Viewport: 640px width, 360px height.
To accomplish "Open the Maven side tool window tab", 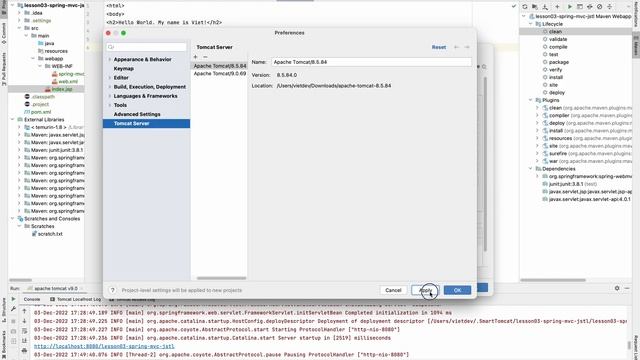I will [636, 46].
